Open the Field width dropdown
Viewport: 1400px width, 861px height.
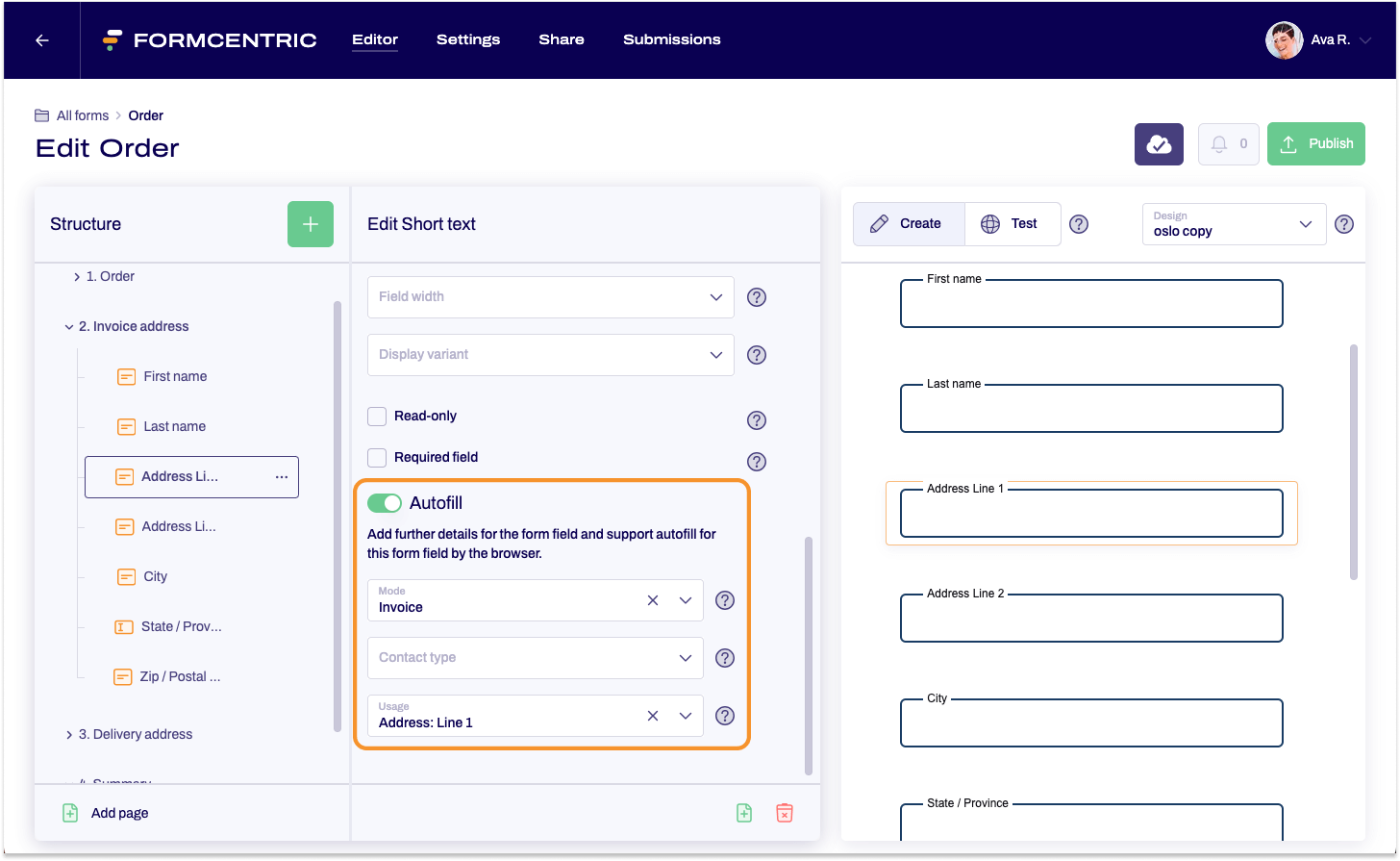[550, 297]
